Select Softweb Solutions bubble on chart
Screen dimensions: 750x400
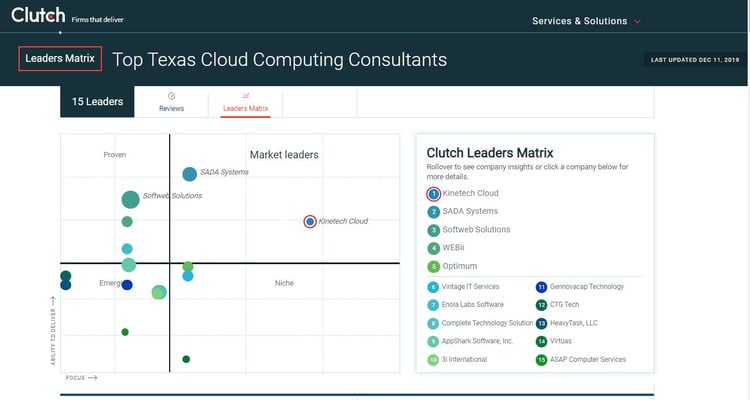point(130,200)
